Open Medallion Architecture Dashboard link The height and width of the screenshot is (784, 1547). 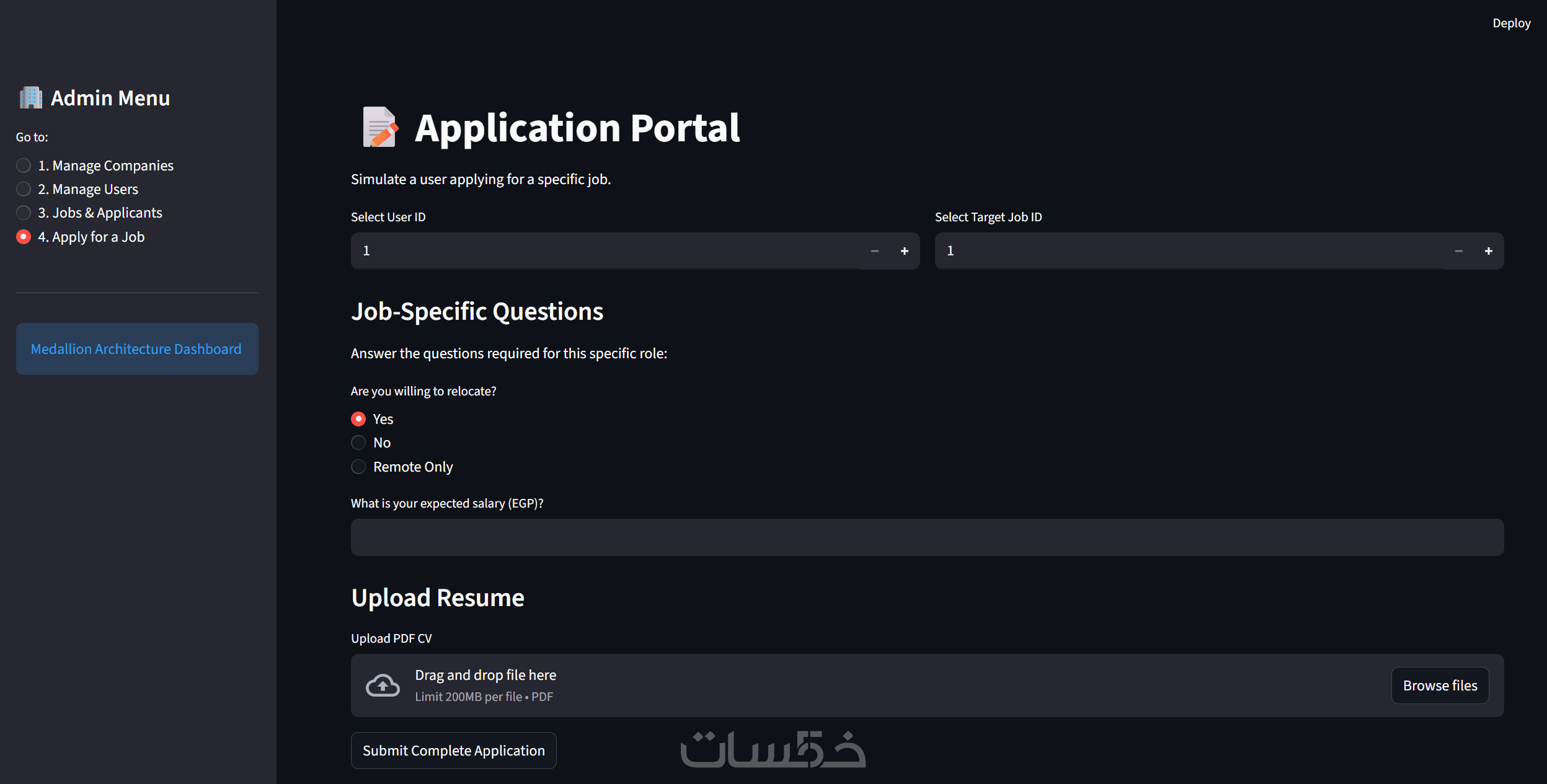[x=136, y=349]
